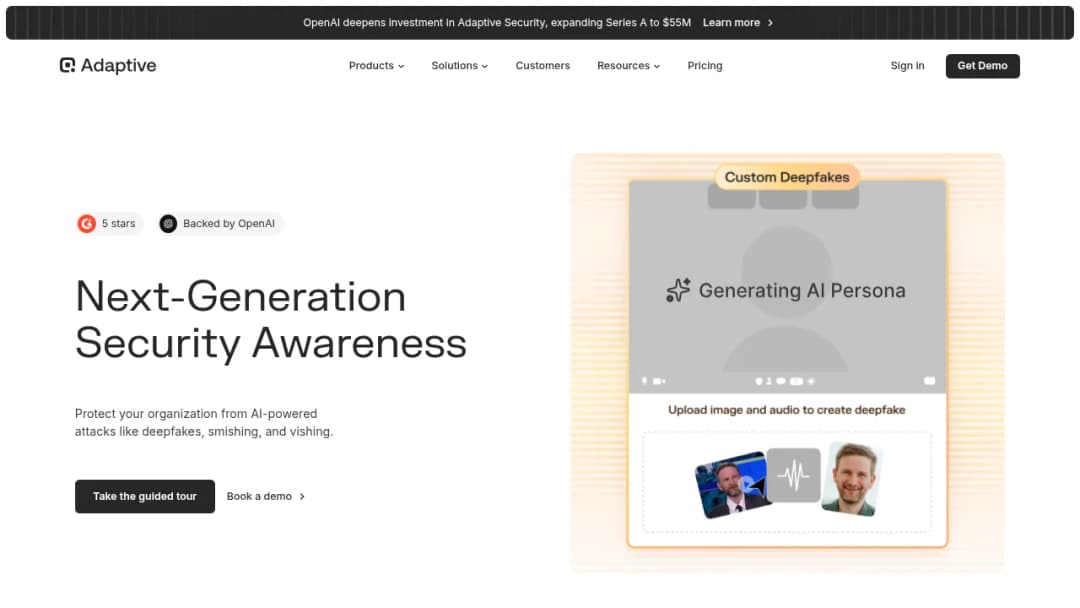The image size is (1080, 608).
Task: Click the 'Backed by OpenAI' badge text
Action: [229, 224]
